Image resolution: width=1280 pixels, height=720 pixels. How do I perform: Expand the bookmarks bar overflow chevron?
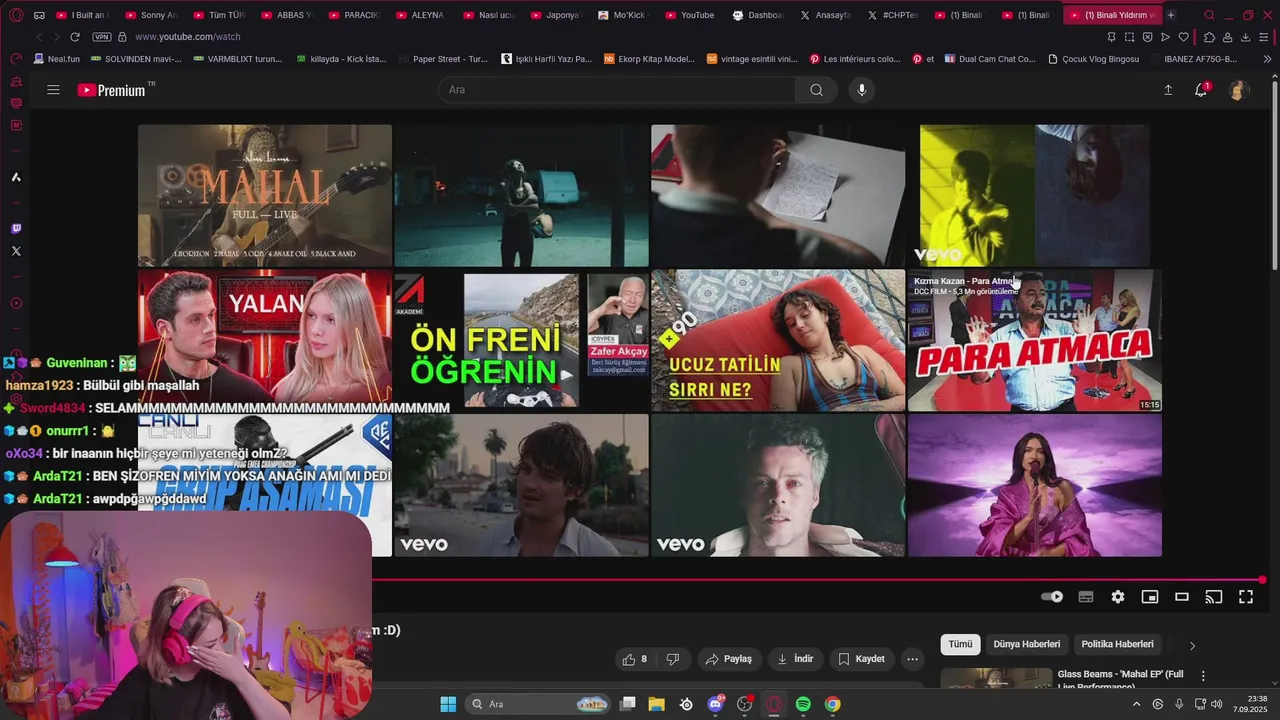1267,59
